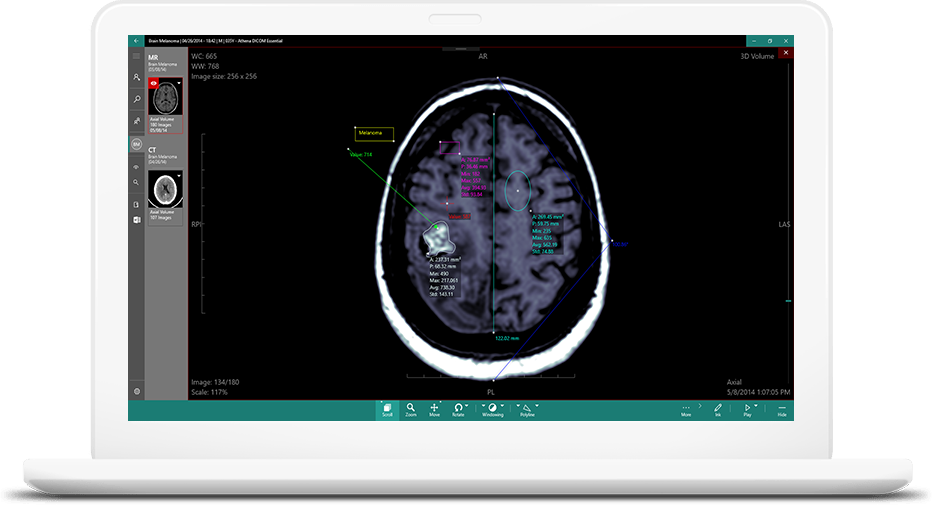Open the hamburger menu in the sidebar
Screen dimensions: 932x505
(137, 56)
